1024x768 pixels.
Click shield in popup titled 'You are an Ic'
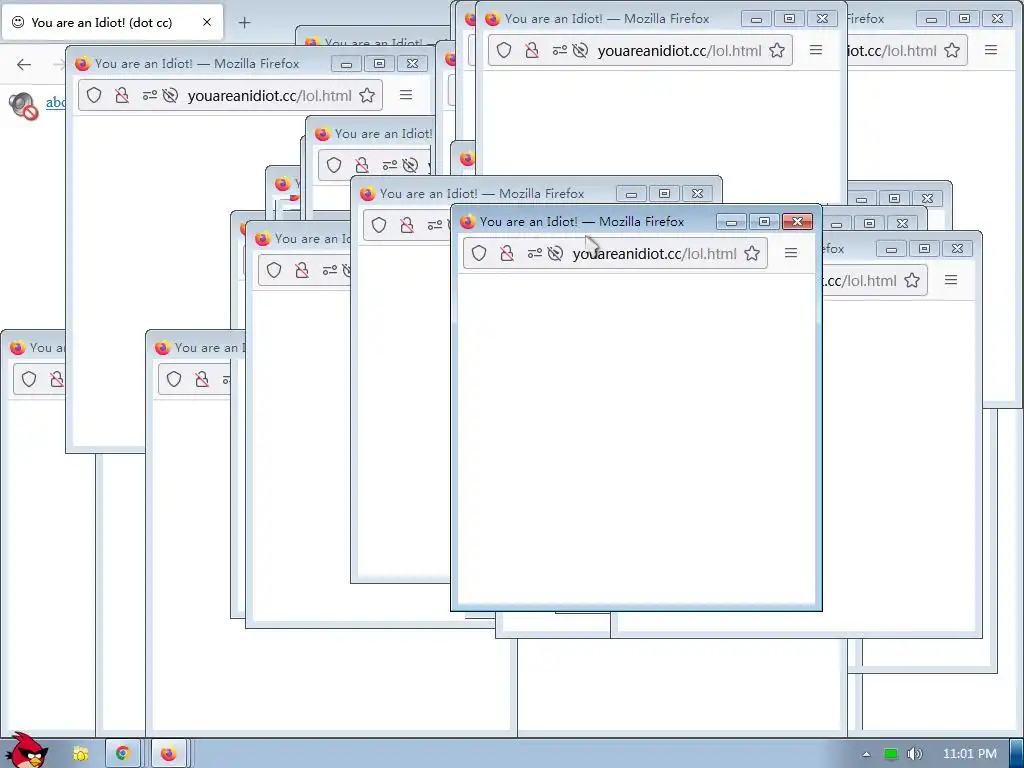click(x=274, y=270)
